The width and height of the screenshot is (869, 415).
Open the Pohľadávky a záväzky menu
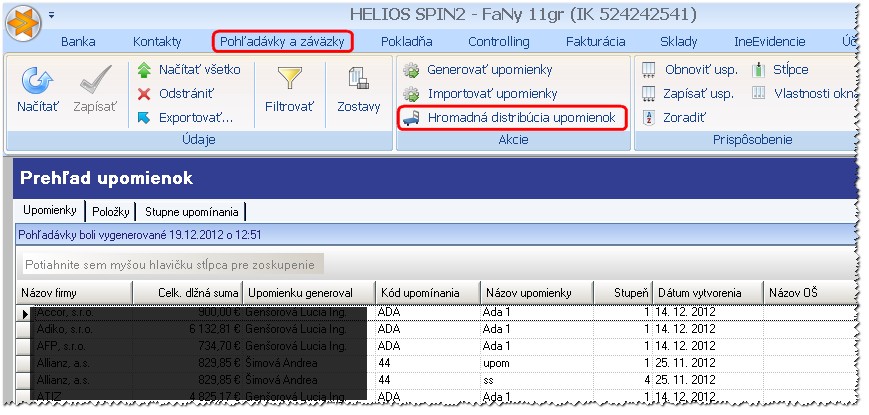[x=283, y=42]
